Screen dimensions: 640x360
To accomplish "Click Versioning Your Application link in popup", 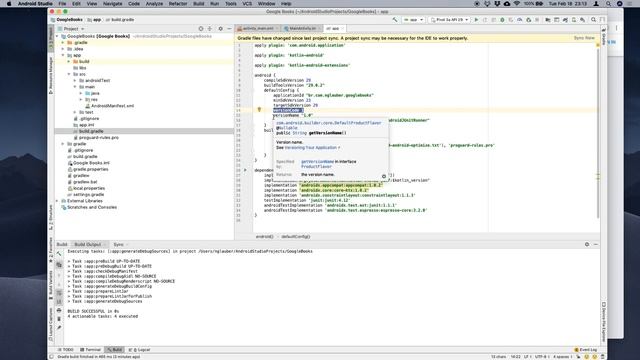I will pyautogui.click(x=311, y=148).
